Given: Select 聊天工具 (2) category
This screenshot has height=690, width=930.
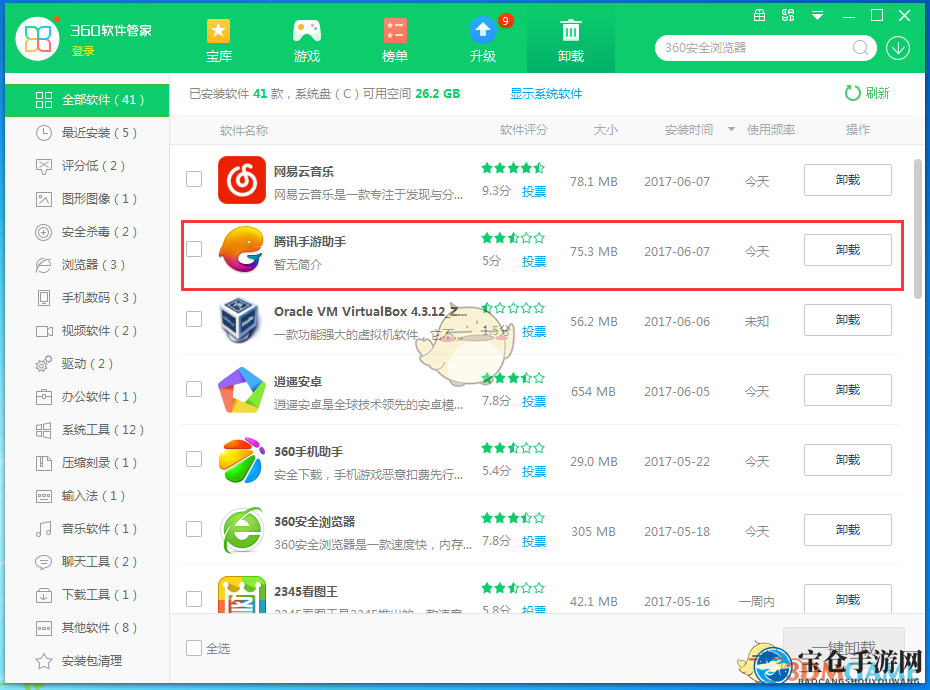Looking at the screenshot, I should [87, 562].
